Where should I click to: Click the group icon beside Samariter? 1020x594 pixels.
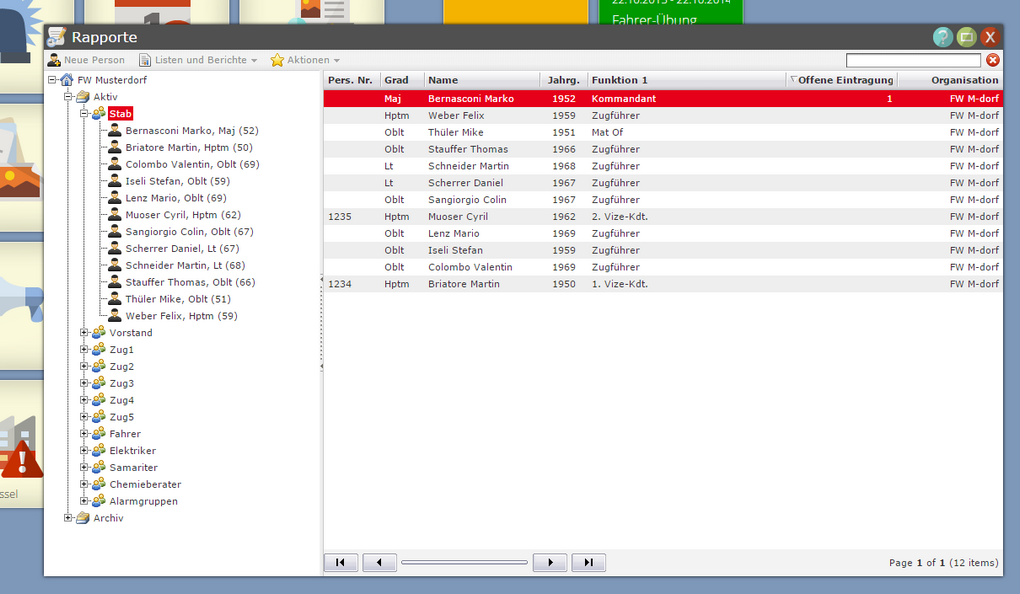pyautogui.click(x=99, y=467)
